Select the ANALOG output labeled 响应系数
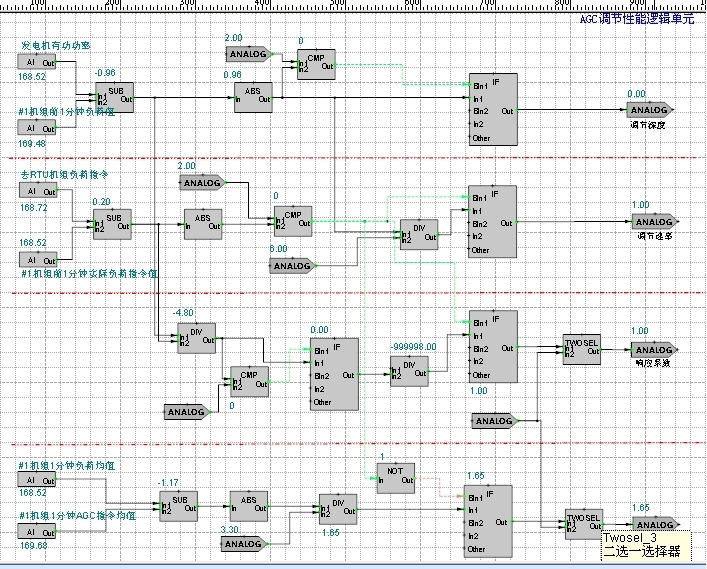The width and height of the screenshot is (707, 569). click(654, 349)
